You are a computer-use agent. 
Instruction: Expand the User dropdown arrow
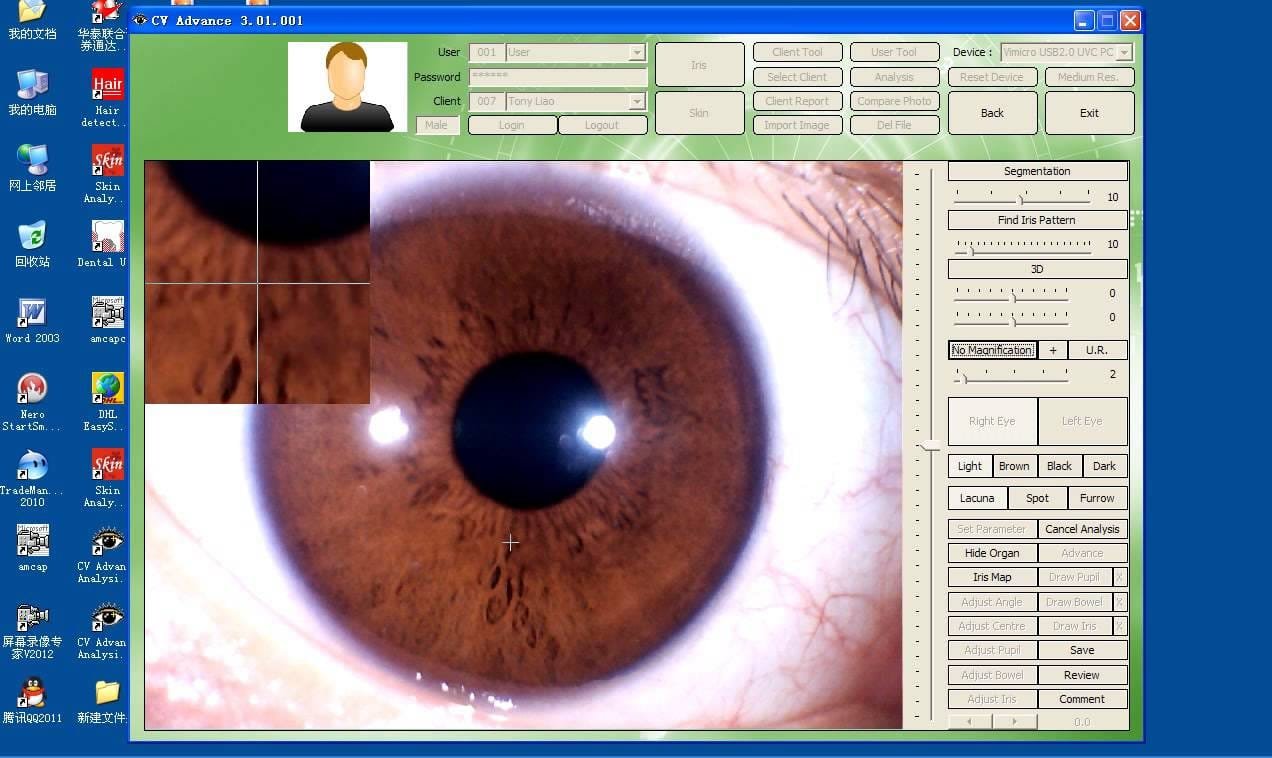pyautogui.click(x=637, y=53)
